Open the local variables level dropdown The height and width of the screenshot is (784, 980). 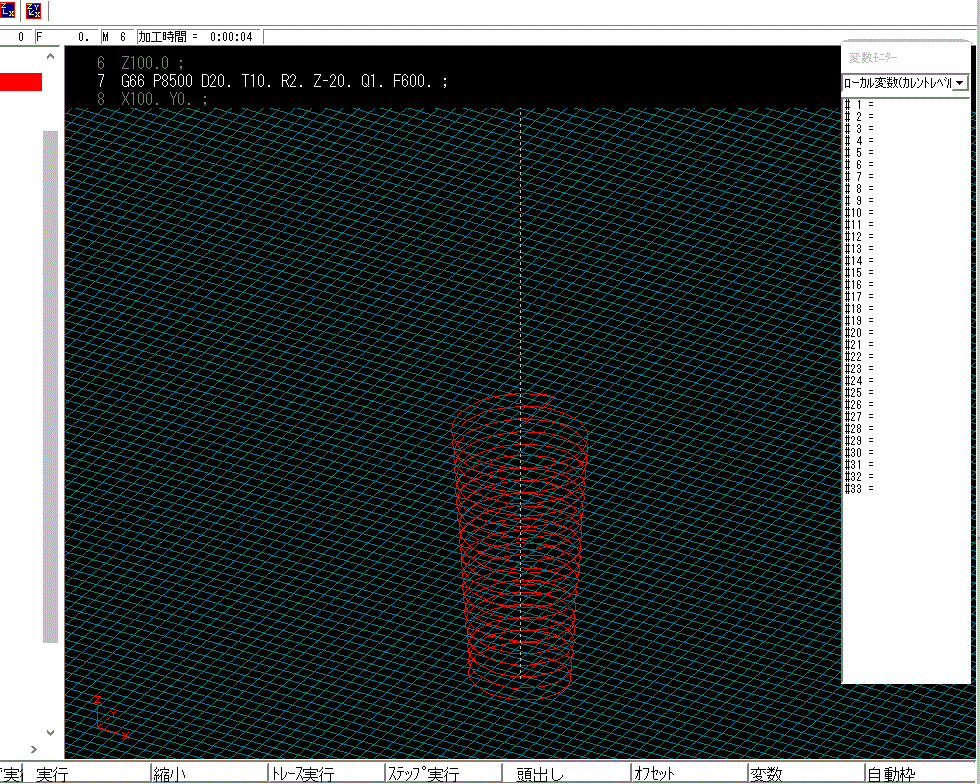960,83
